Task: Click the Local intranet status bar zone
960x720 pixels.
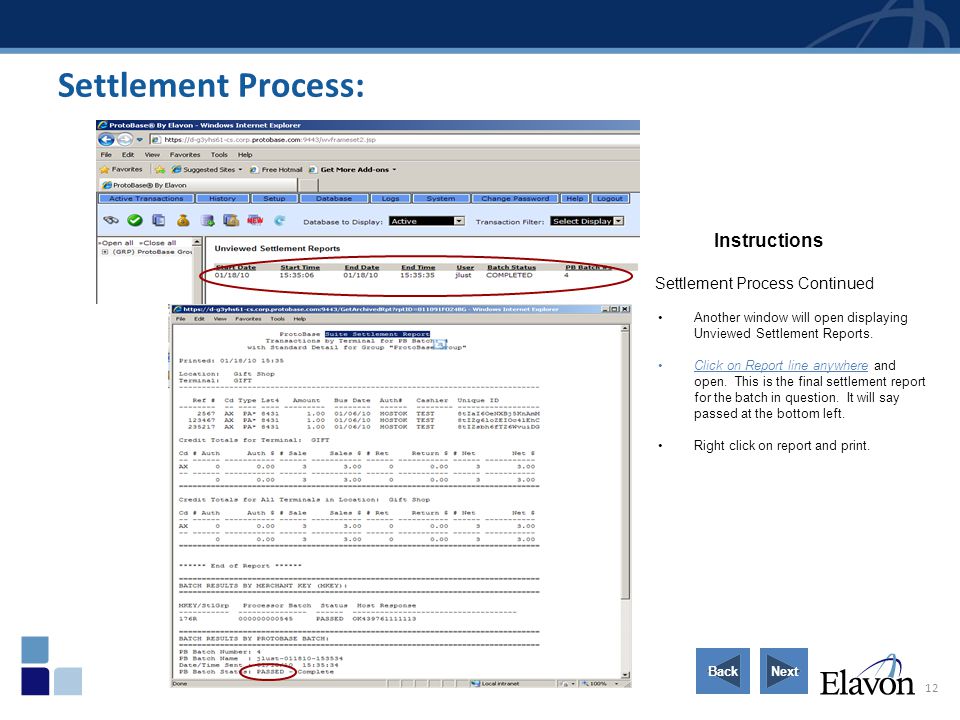Action: click(x=495, y=683)
